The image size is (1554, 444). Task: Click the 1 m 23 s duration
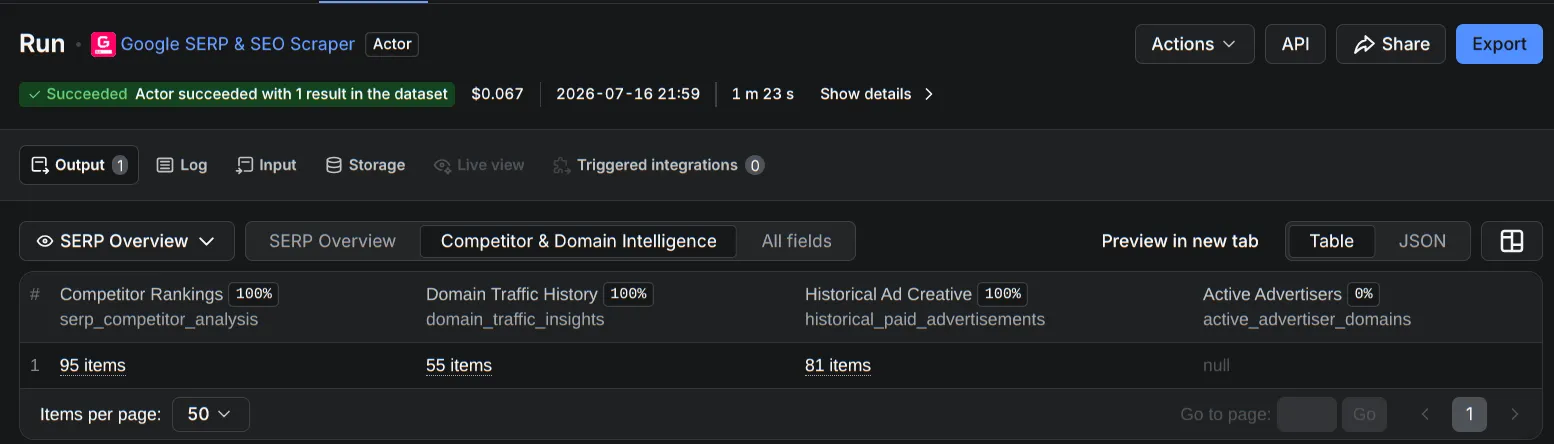pos(763,94)
